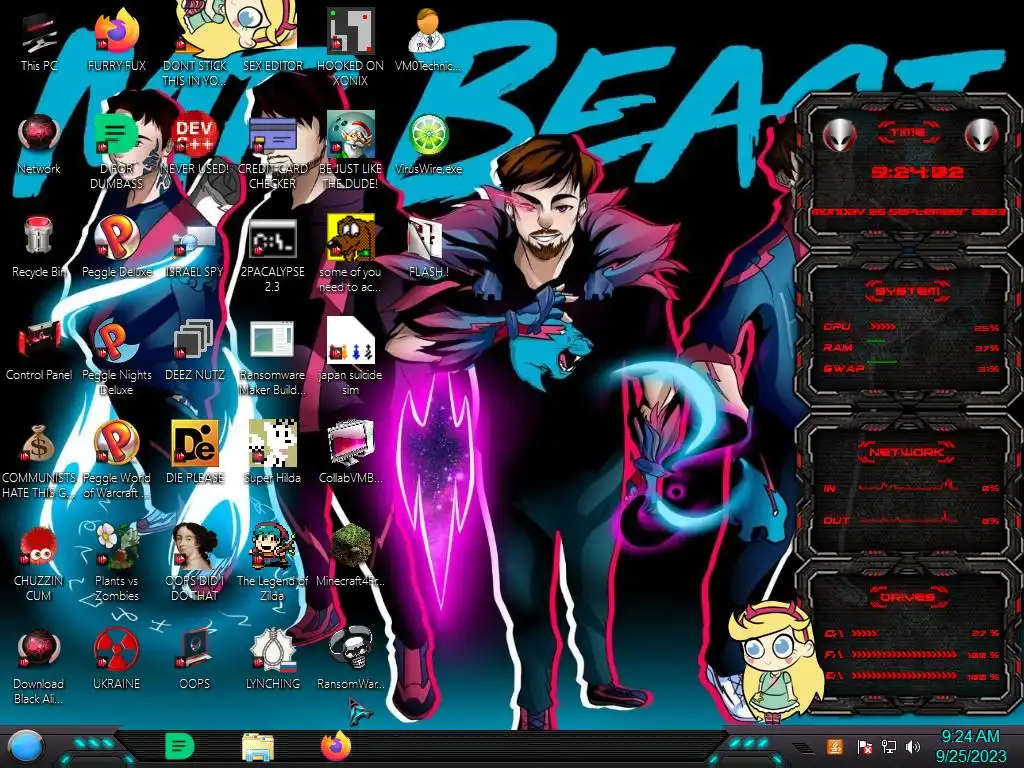Click the TIME widget header
The height and width of the screenshot is (768, 1024).
(908, 132)
